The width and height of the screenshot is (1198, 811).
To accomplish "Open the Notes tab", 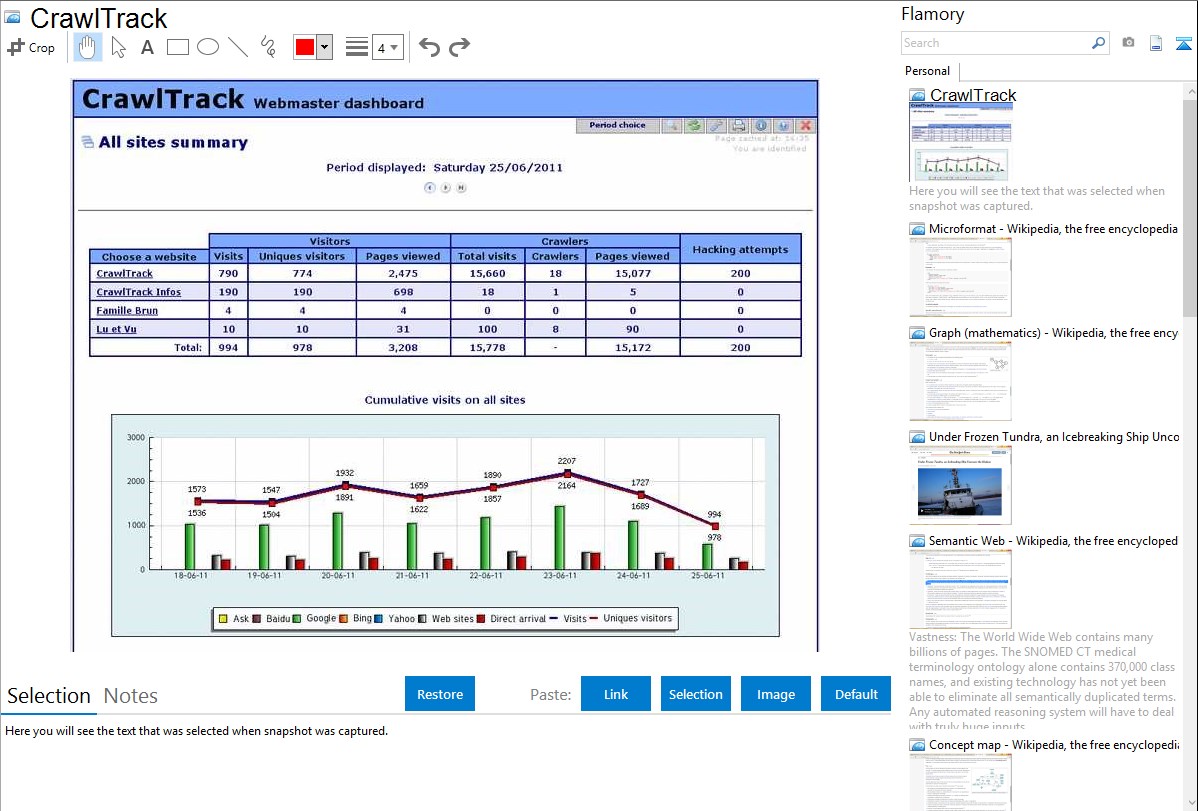I will coord(131,696).
